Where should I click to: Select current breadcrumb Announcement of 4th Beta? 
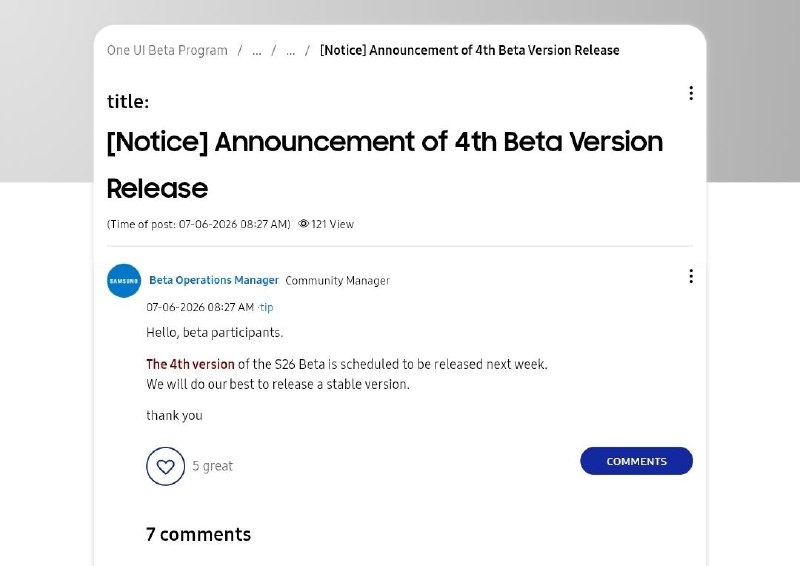pos(469,50)
